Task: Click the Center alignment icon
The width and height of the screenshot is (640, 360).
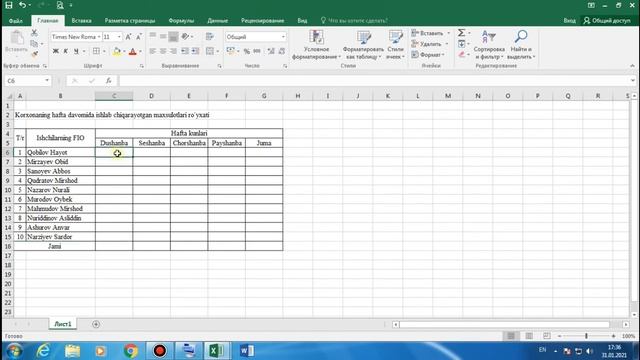Action: click(163, 51)
